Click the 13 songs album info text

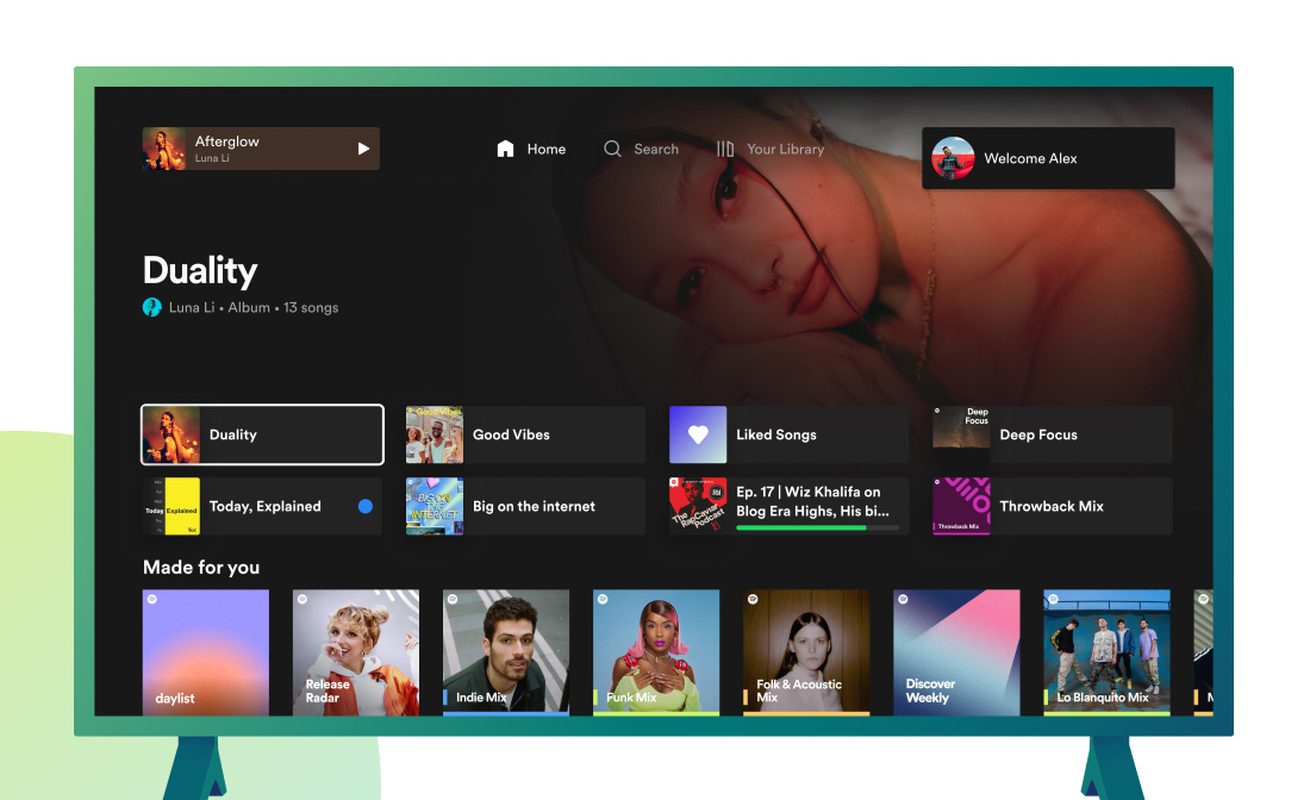(x=311, y=307)
